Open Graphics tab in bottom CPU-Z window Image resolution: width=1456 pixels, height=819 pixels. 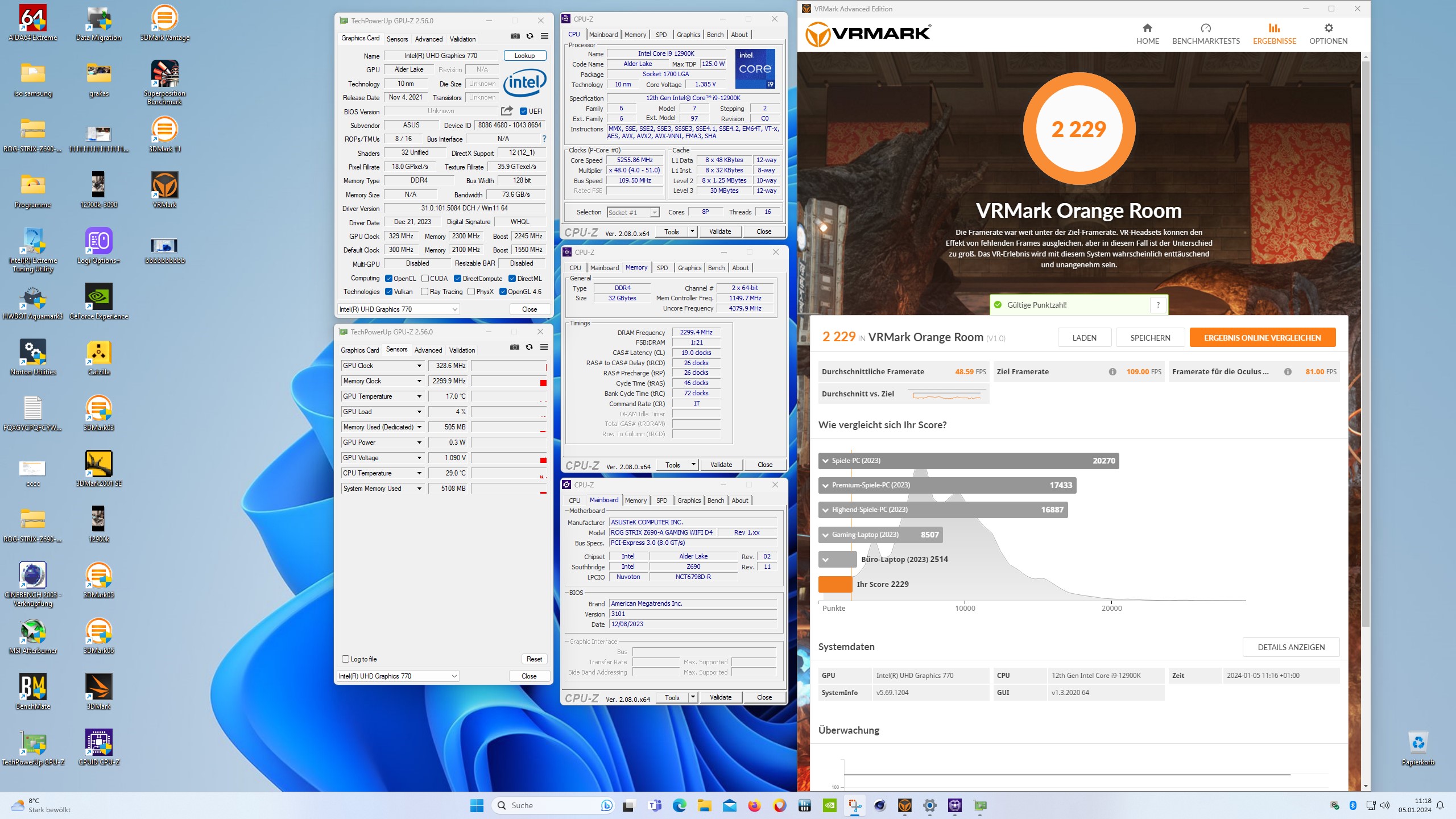(x=689, y=500)
